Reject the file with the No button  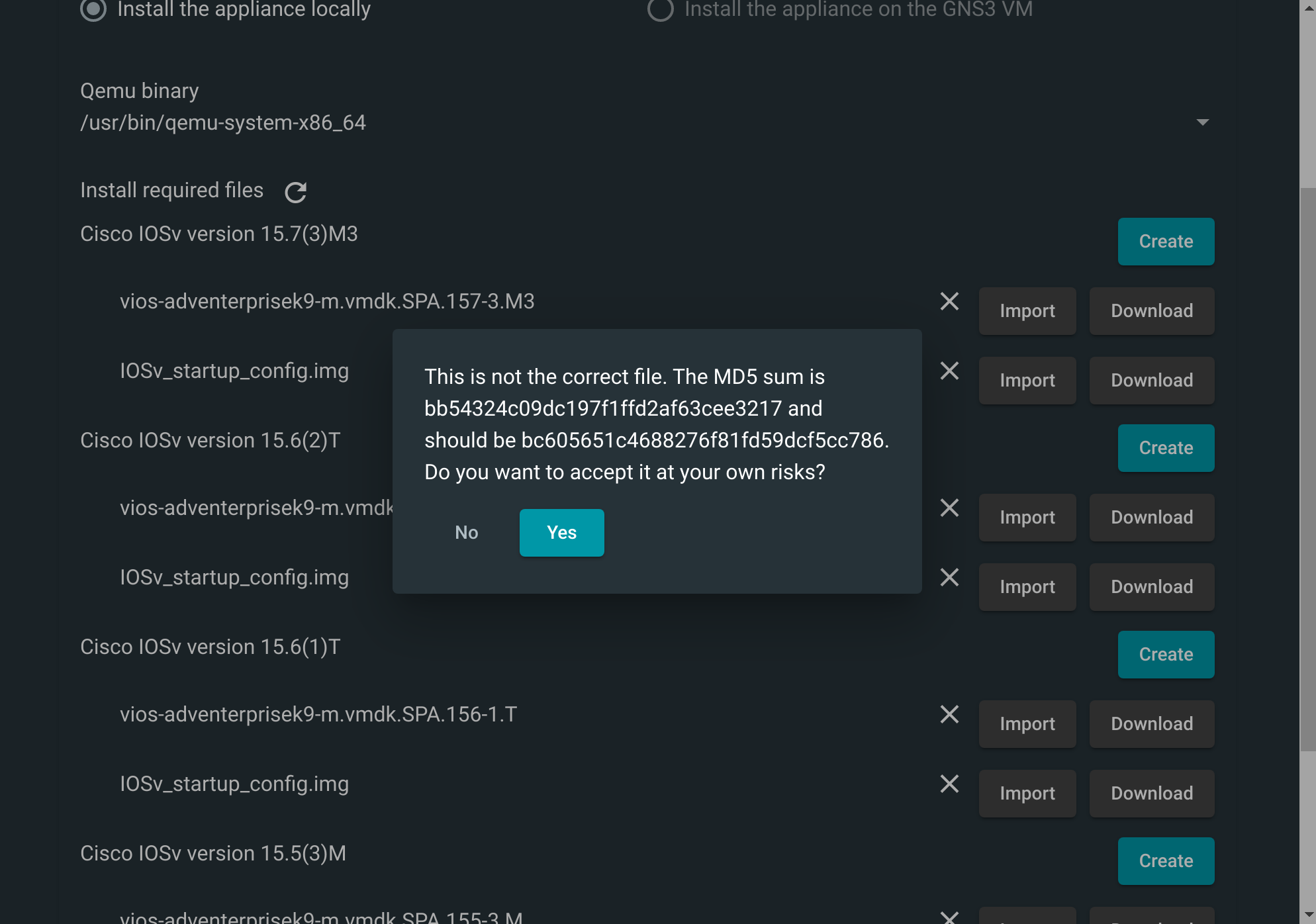click(x=467, y=532)
